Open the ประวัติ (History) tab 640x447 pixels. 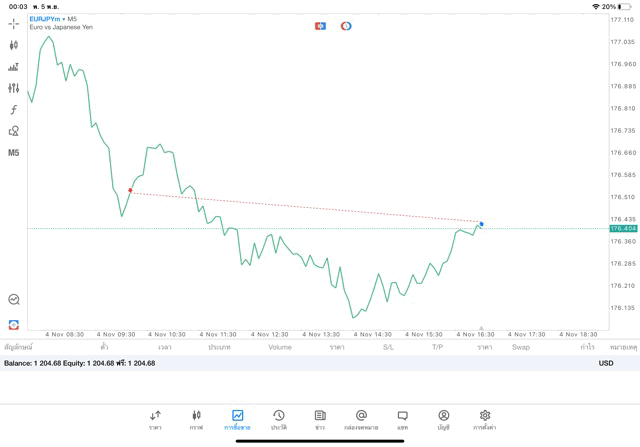[279, 418]
